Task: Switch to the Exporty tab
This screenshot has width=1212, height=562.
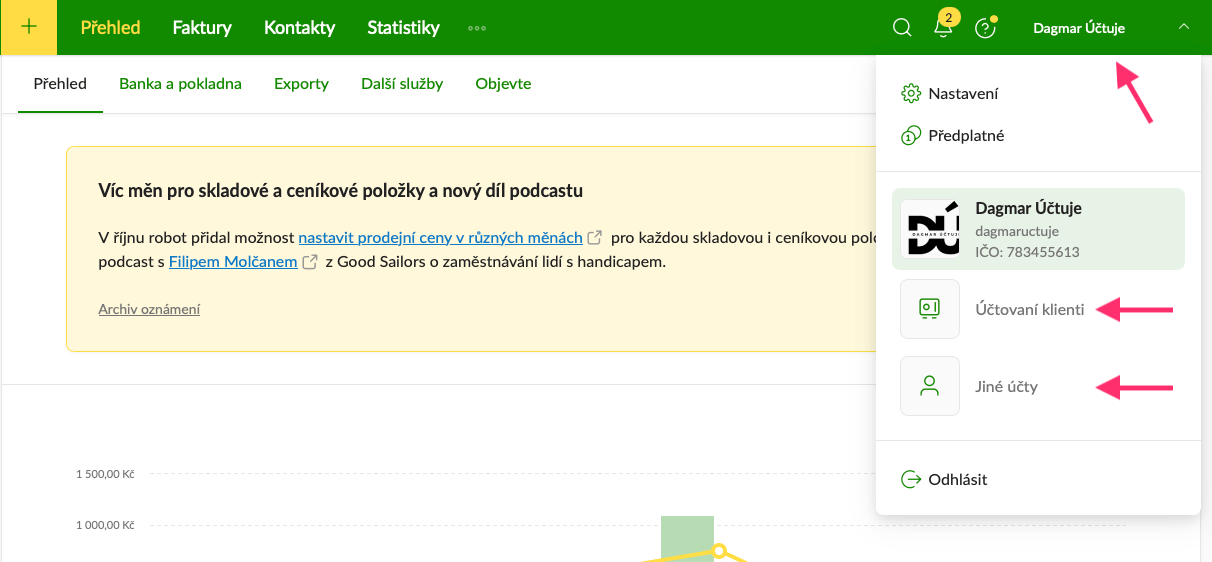Action: pos(301,84)
